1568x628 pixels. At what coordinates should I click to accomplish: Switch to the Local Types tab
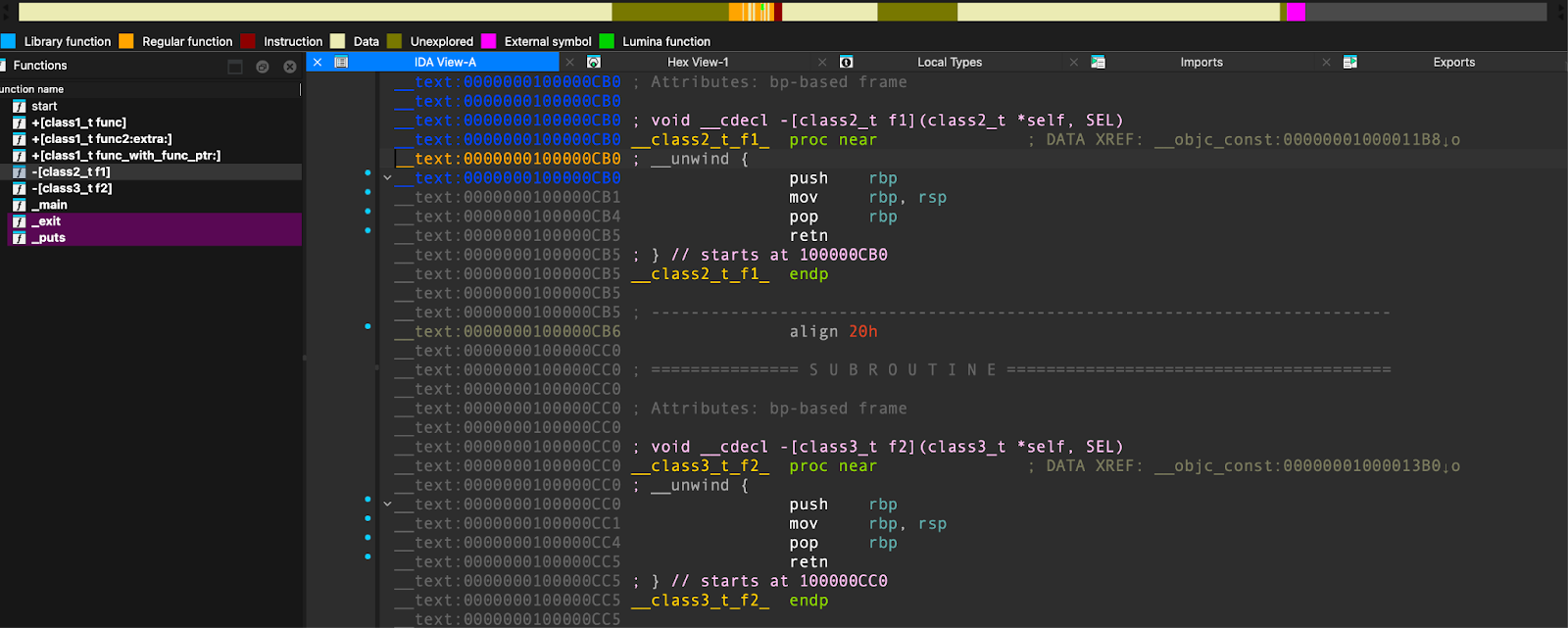click(949, 62)
